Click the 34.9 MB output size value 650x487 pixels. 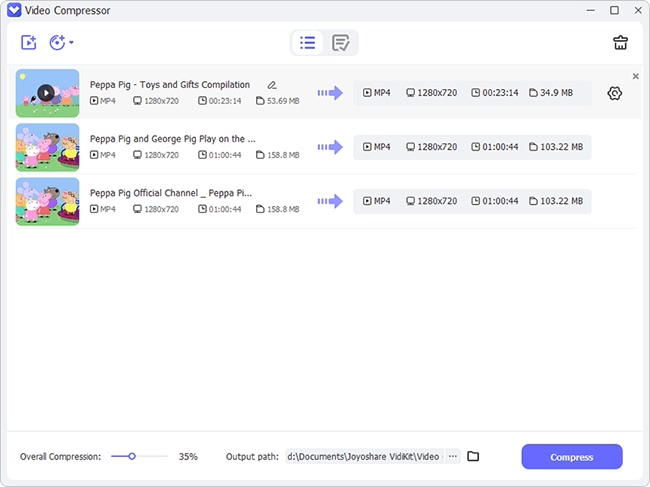[x=556, y=93]
